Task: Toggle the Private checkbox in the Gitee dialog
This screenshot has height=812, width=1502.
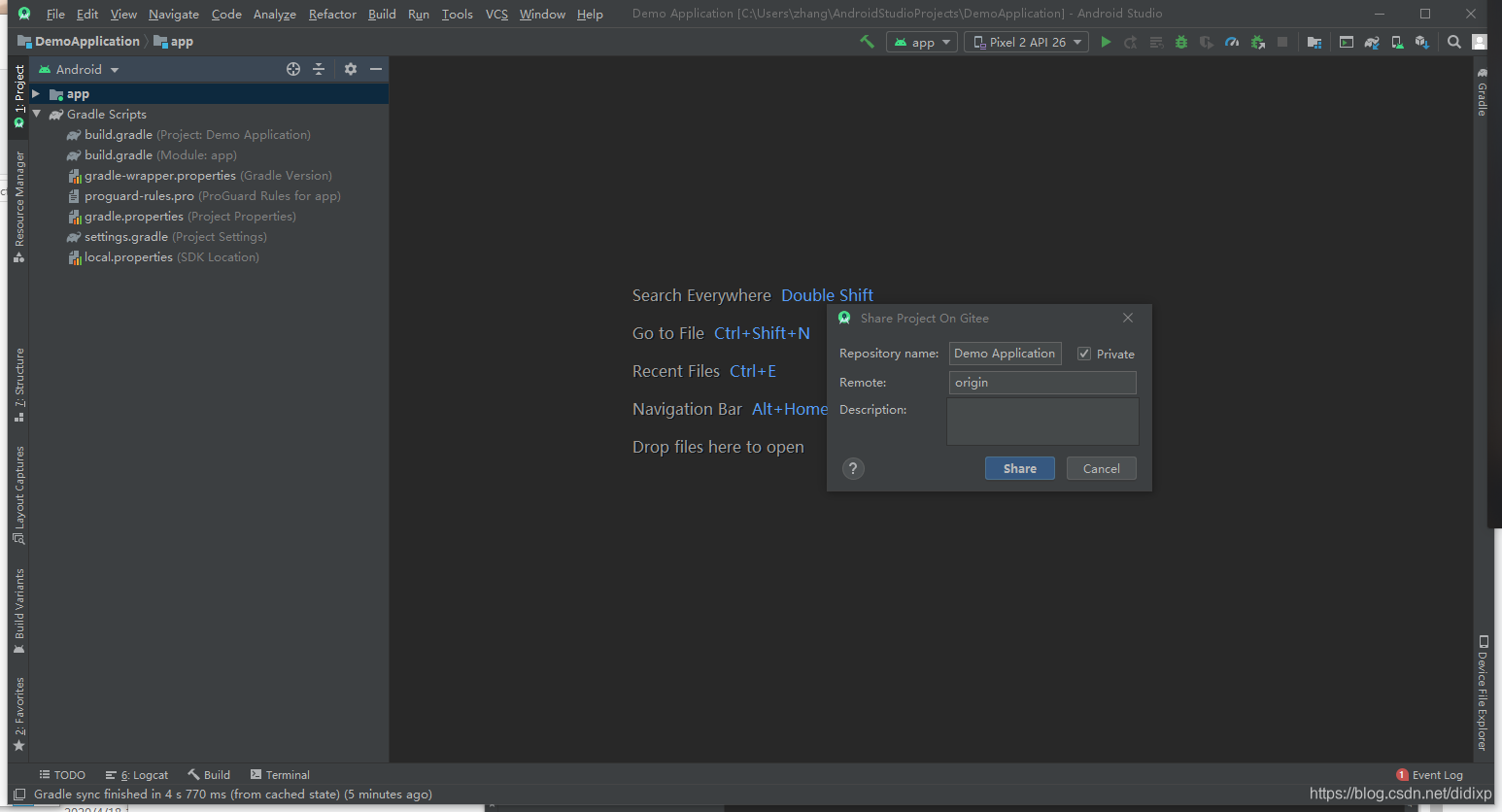Action: pos(1083,354)
